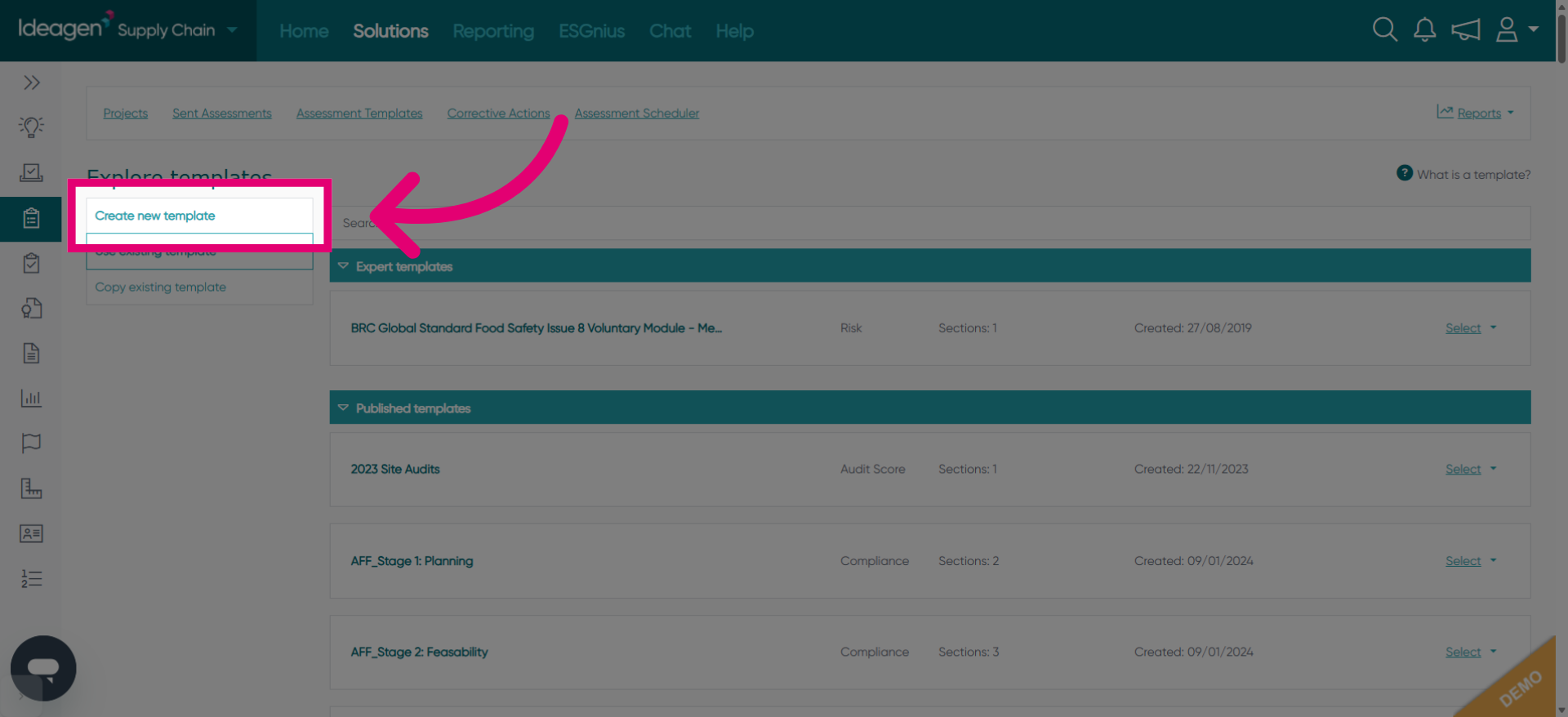This screenshot has height=717, width=1568.
Task: Click the 'AFF_Stage 2: Feasability' template name
Action: 419,652
